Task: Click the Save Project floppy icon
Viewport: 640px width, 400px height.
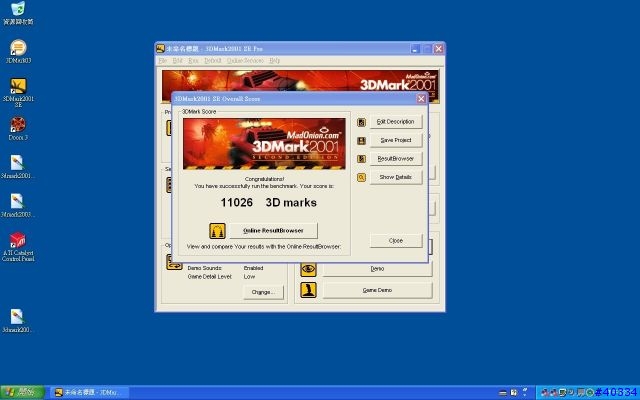Action: pyautogui.click(x=361, y=141)
